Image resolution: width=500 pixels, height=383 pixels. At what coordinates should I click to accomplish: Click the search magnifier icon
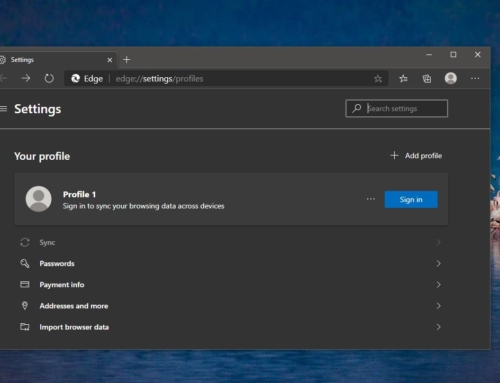[x=356, y=108]
